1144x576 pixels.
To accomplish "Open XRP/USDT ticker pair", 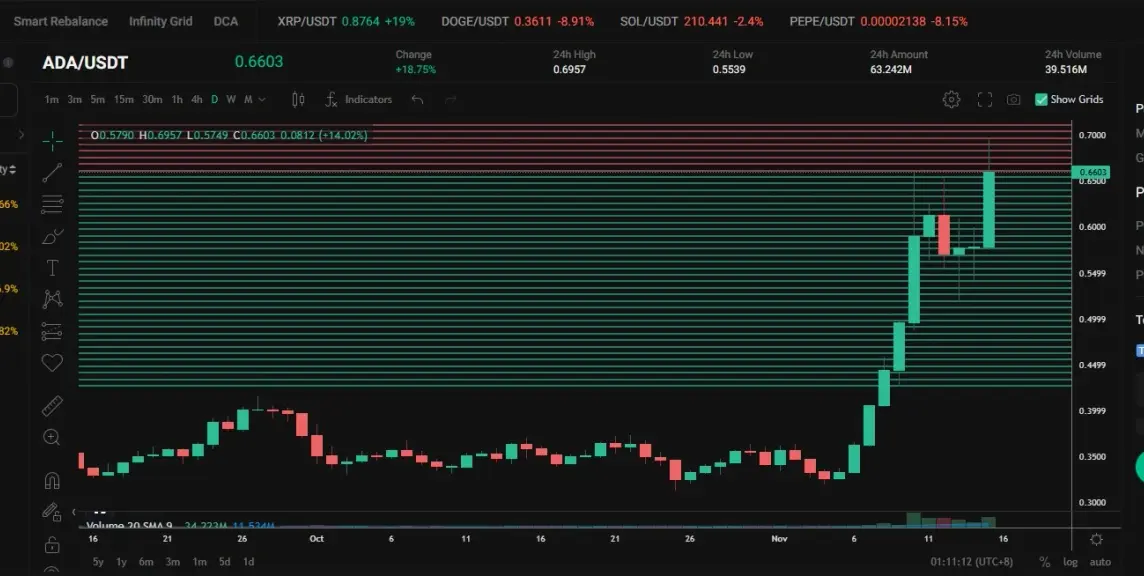I will click(x=346, y=21).
